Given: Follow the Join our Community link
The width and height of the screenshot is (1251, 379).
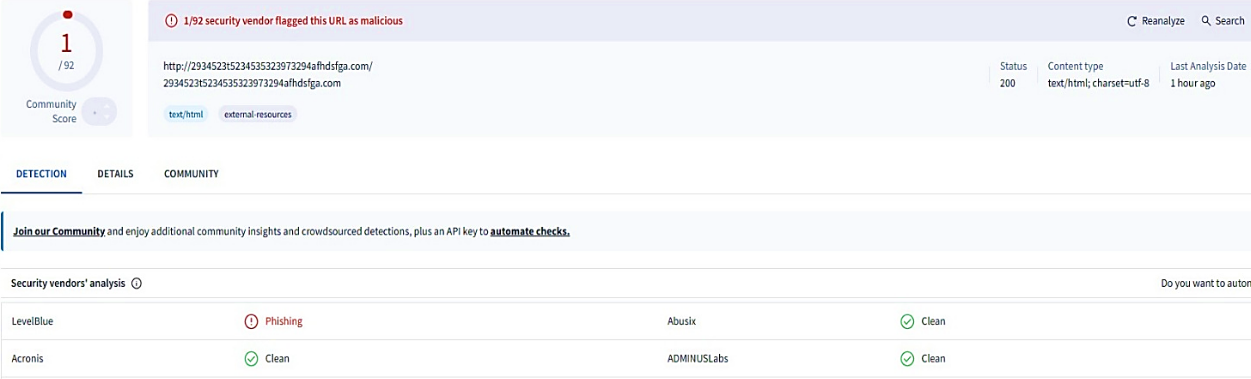Looking at the screenshot, I should click(x=59, y=231).
